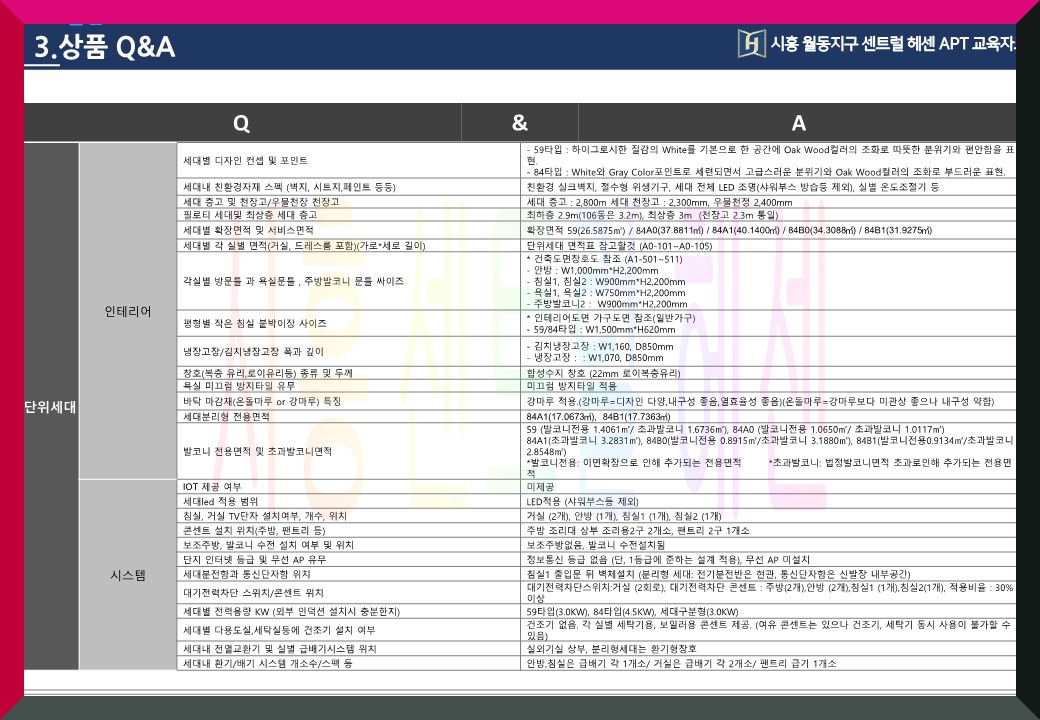
Task: Click question '창호(복층 유리,로이유리등) 종류 및 두께'
Action: click(x=267, y=373)
